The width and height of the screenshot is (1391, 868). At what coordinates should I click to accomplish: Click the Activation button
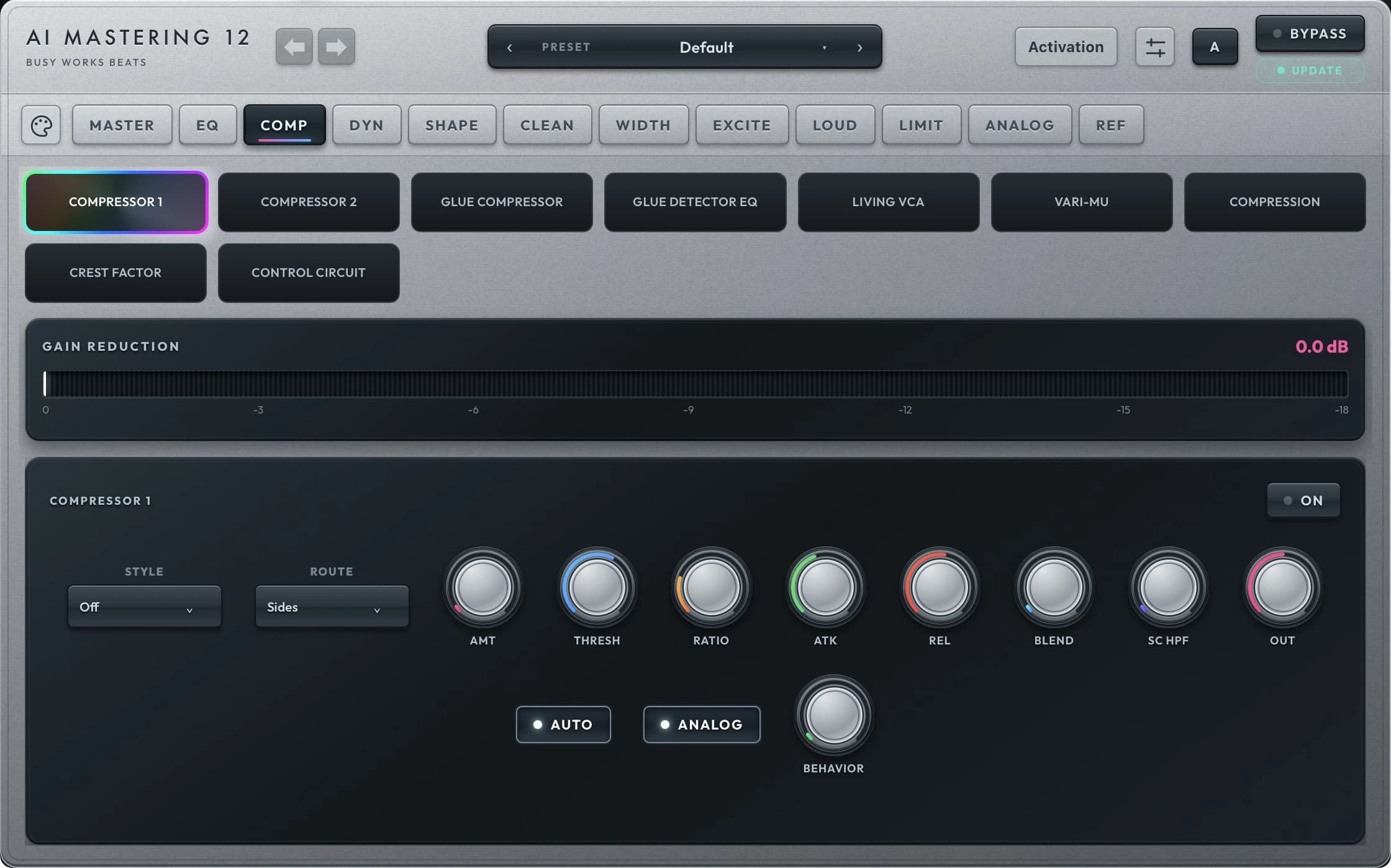pos(1066,47)
